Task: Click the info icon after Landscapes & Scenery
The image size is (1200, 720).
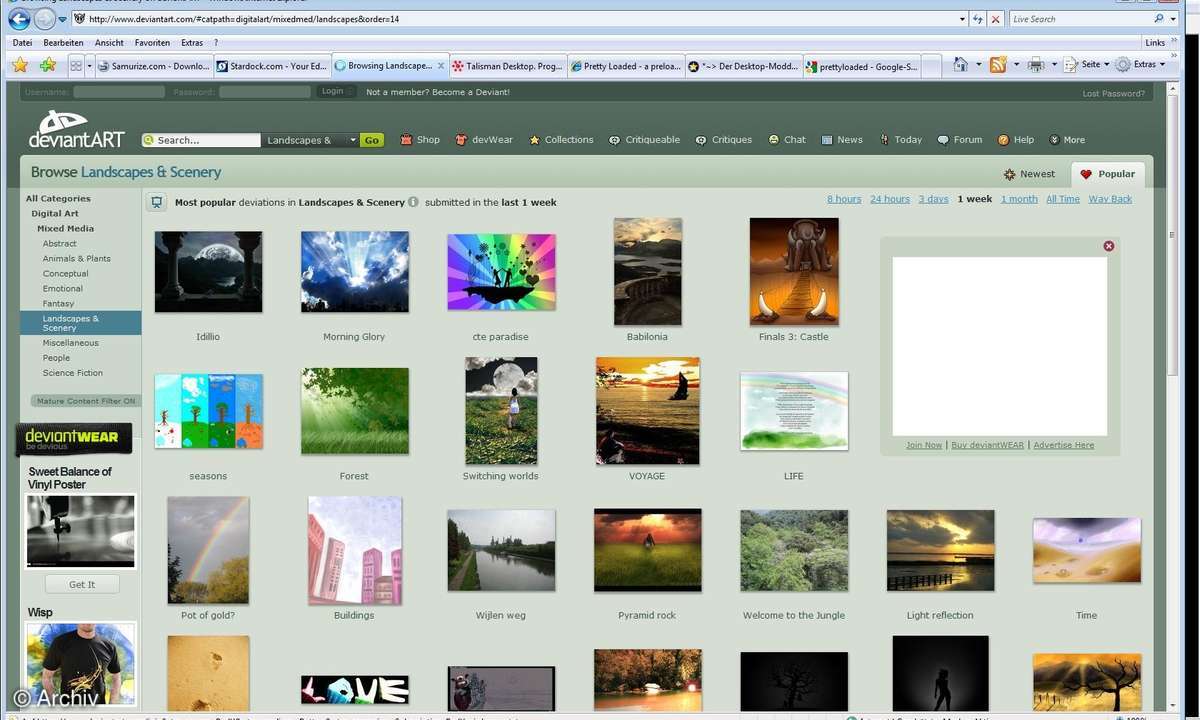Action: (413, 202)
